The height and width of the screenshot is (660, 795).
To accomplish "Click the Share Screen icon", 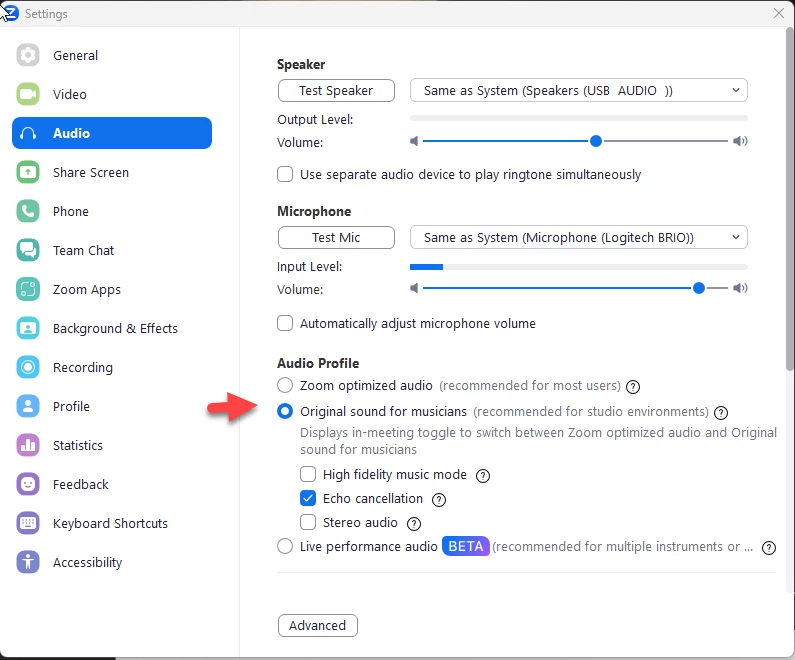I will [28, 172].
